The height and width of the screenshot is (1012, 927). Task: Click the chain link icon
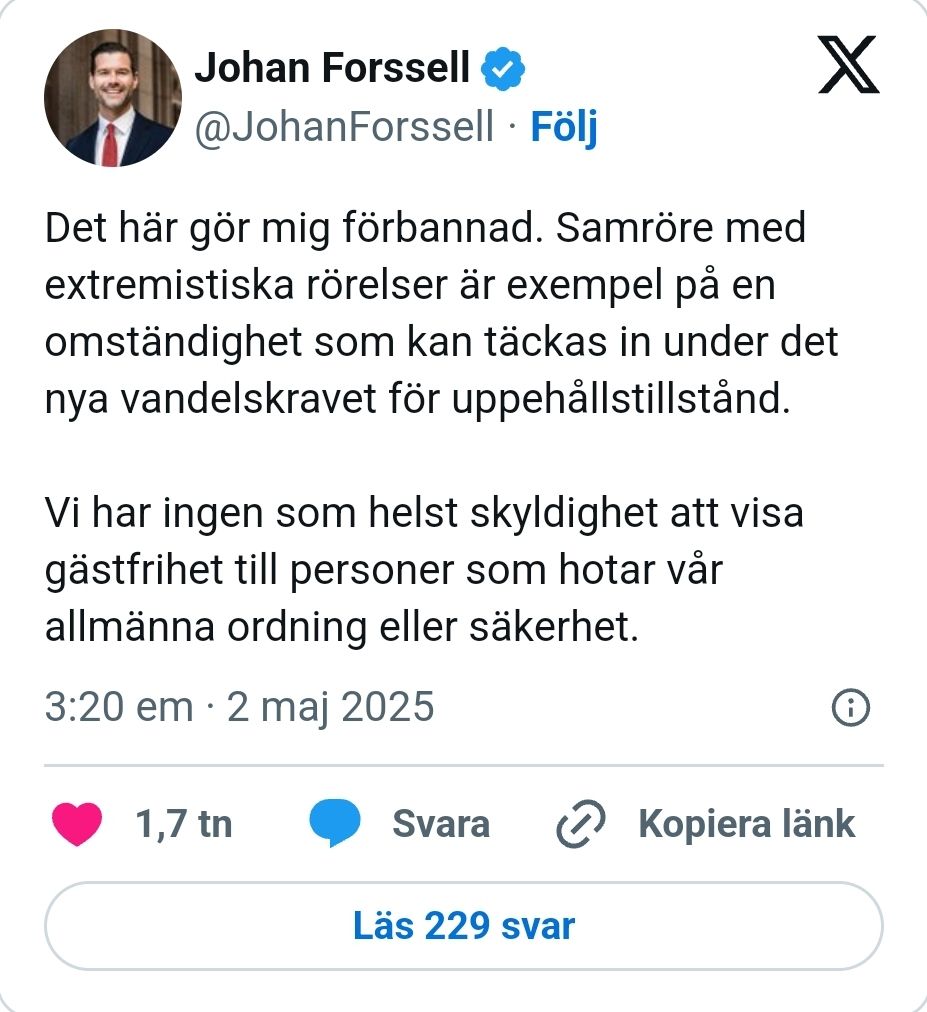pyautogui.click(x=582, y=825)
